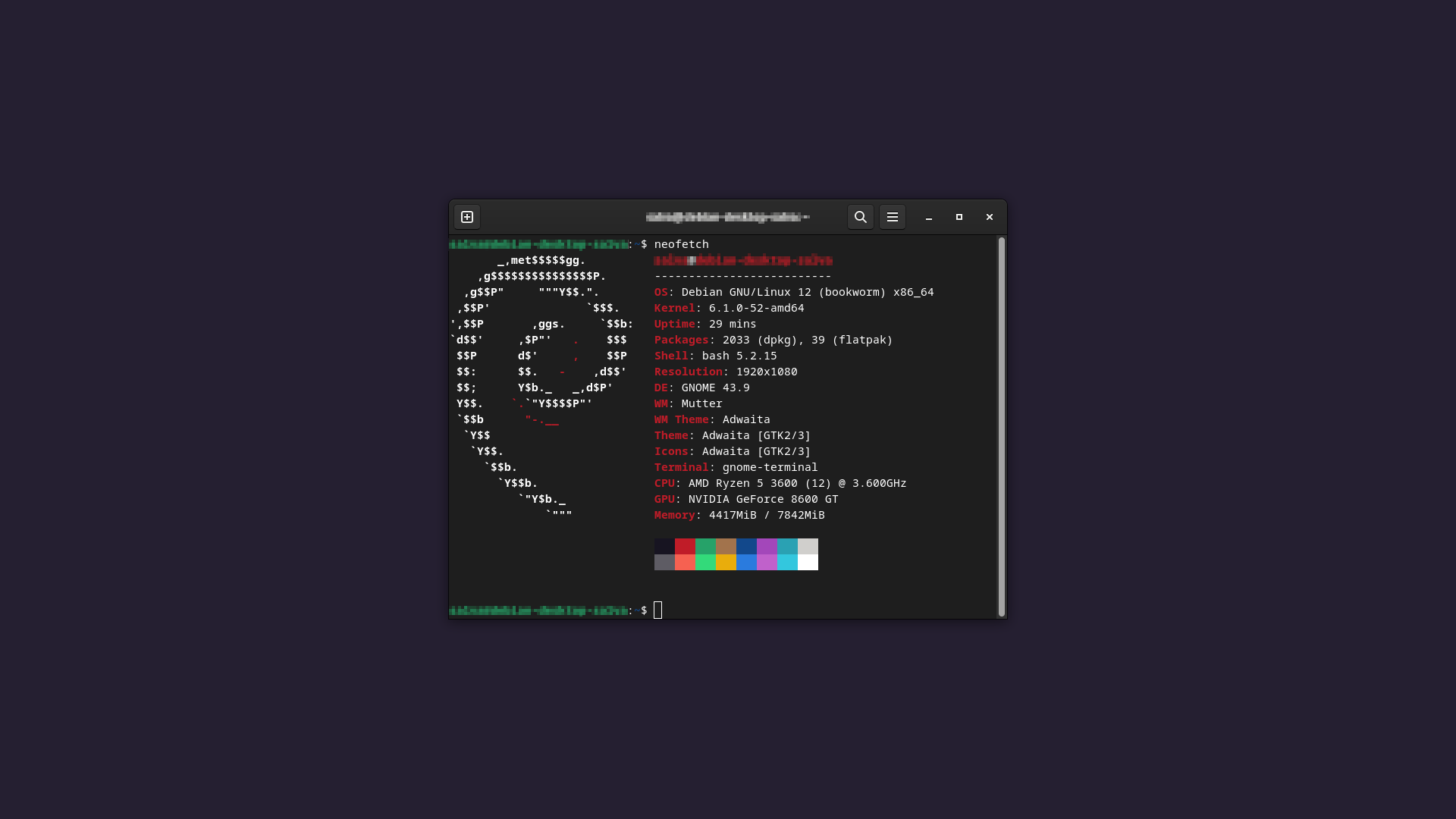The image size is (1456, 819).
Task: Click the terminal vertical scrollbar
Action: pyautogui.click(x=1002, y=427)
